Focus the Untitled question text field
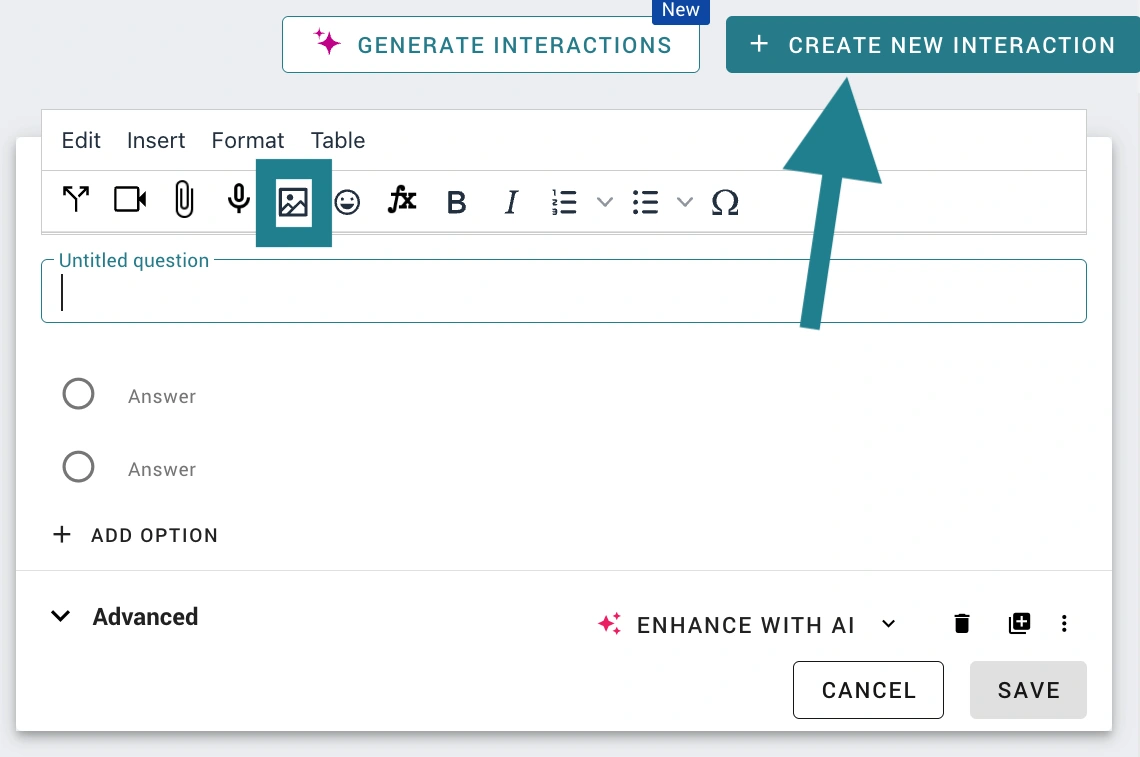1140x757 pixels. tap(564, 292)
